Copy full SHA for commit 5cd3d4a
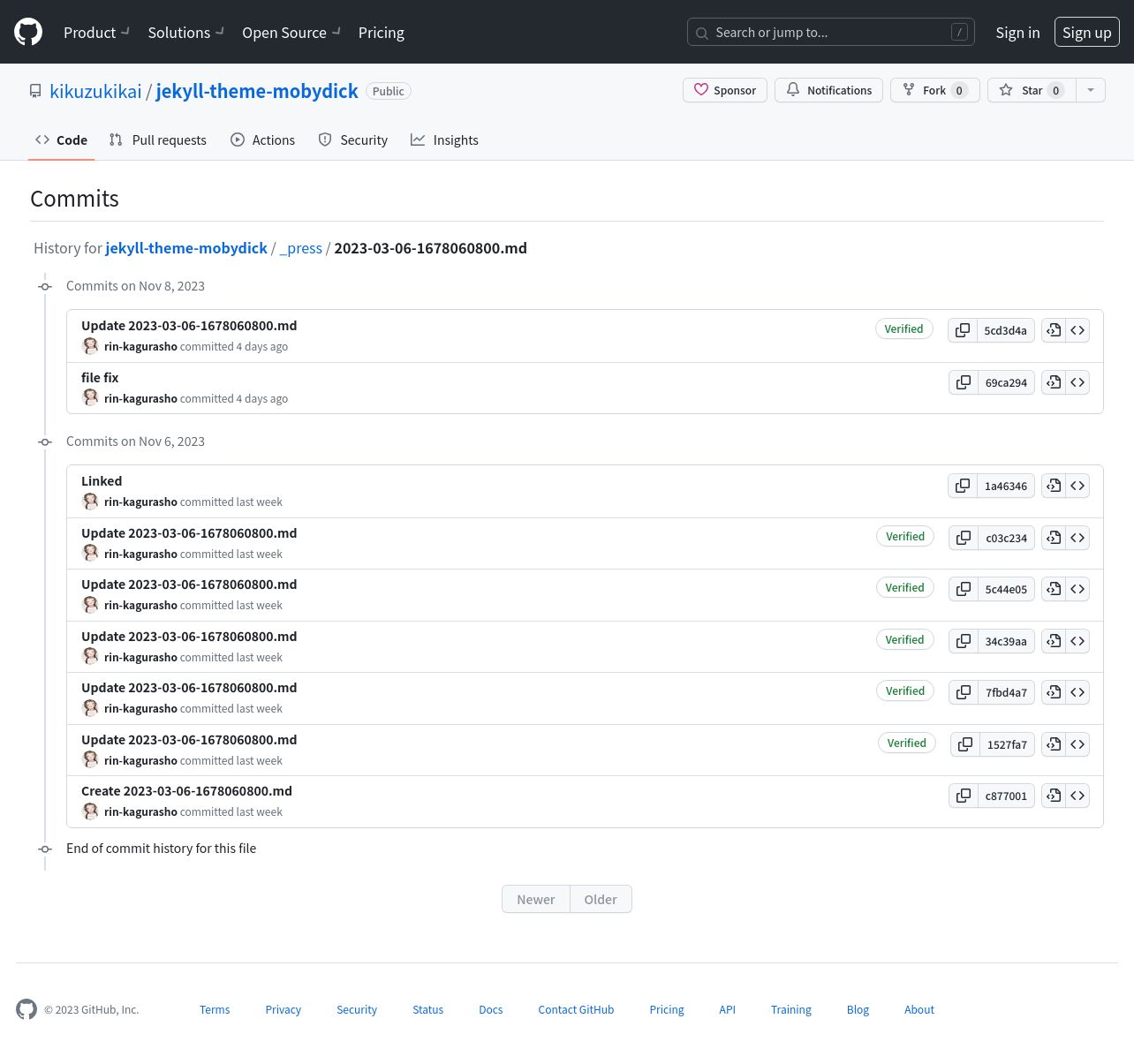The image size is (1134, 1064). click(x=963, y=330)
